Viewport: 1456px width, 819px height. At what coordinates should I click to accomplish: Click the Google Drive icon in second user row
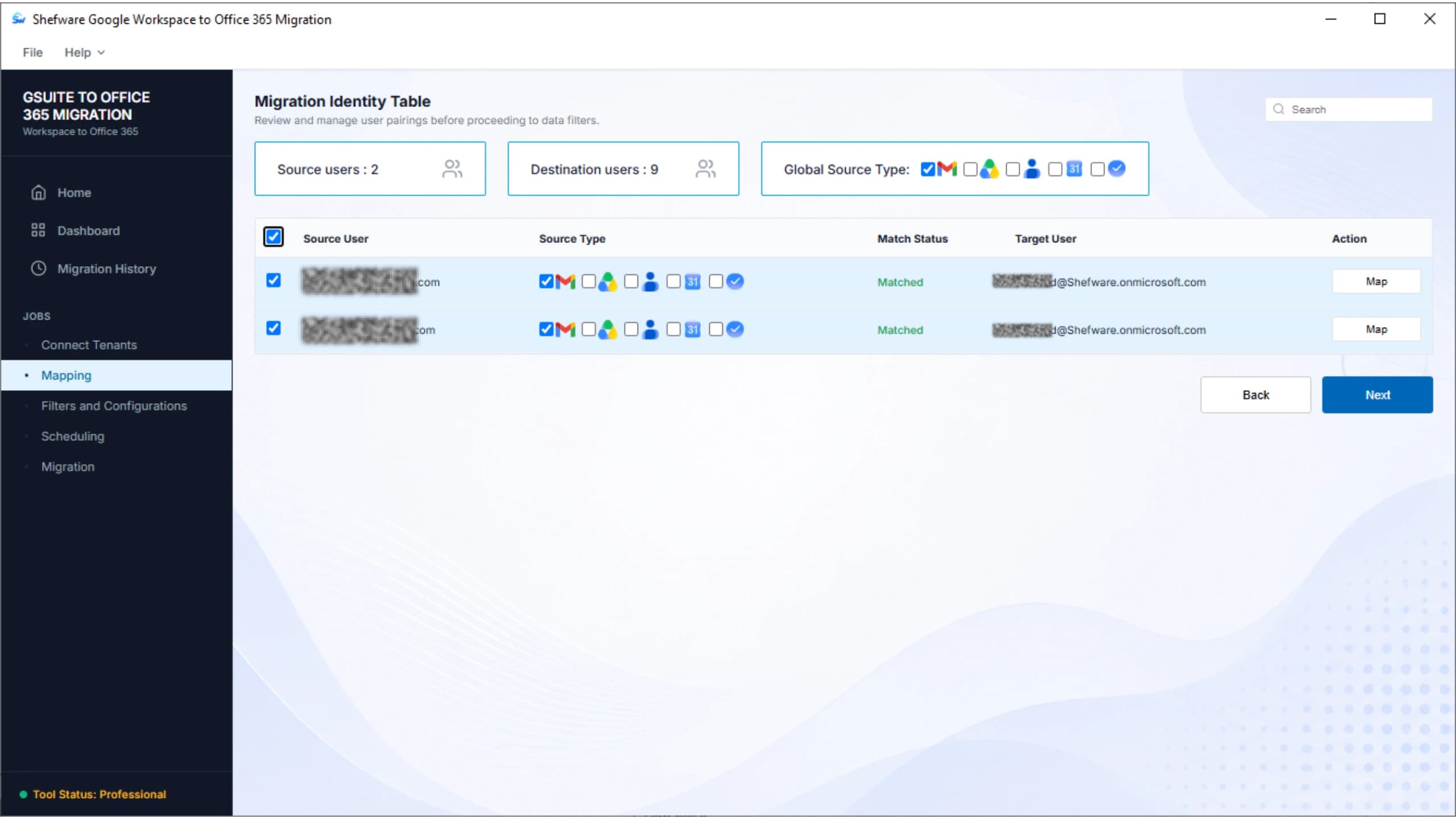tap(607, 329)
